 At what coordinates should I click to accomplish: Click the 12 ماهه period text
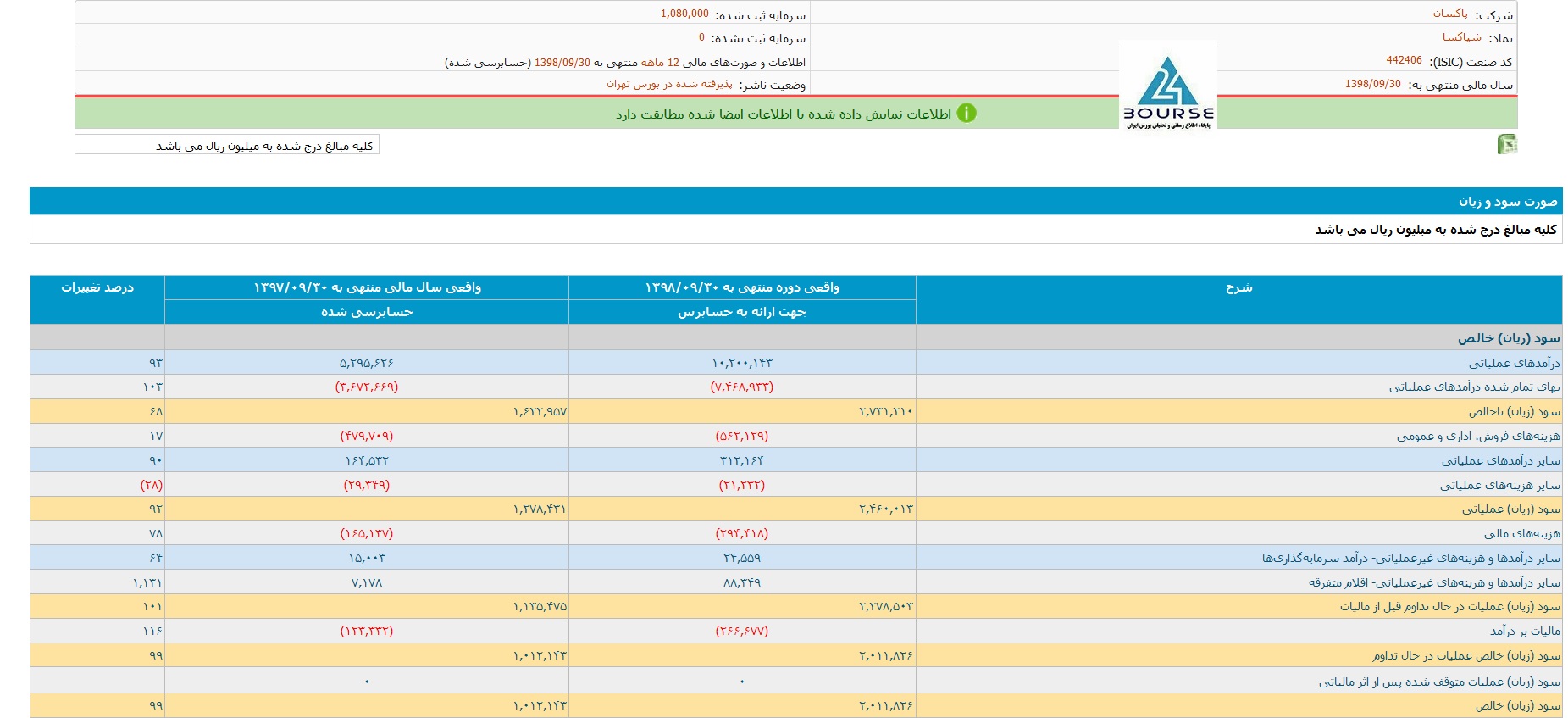click(x=660, y=63)
